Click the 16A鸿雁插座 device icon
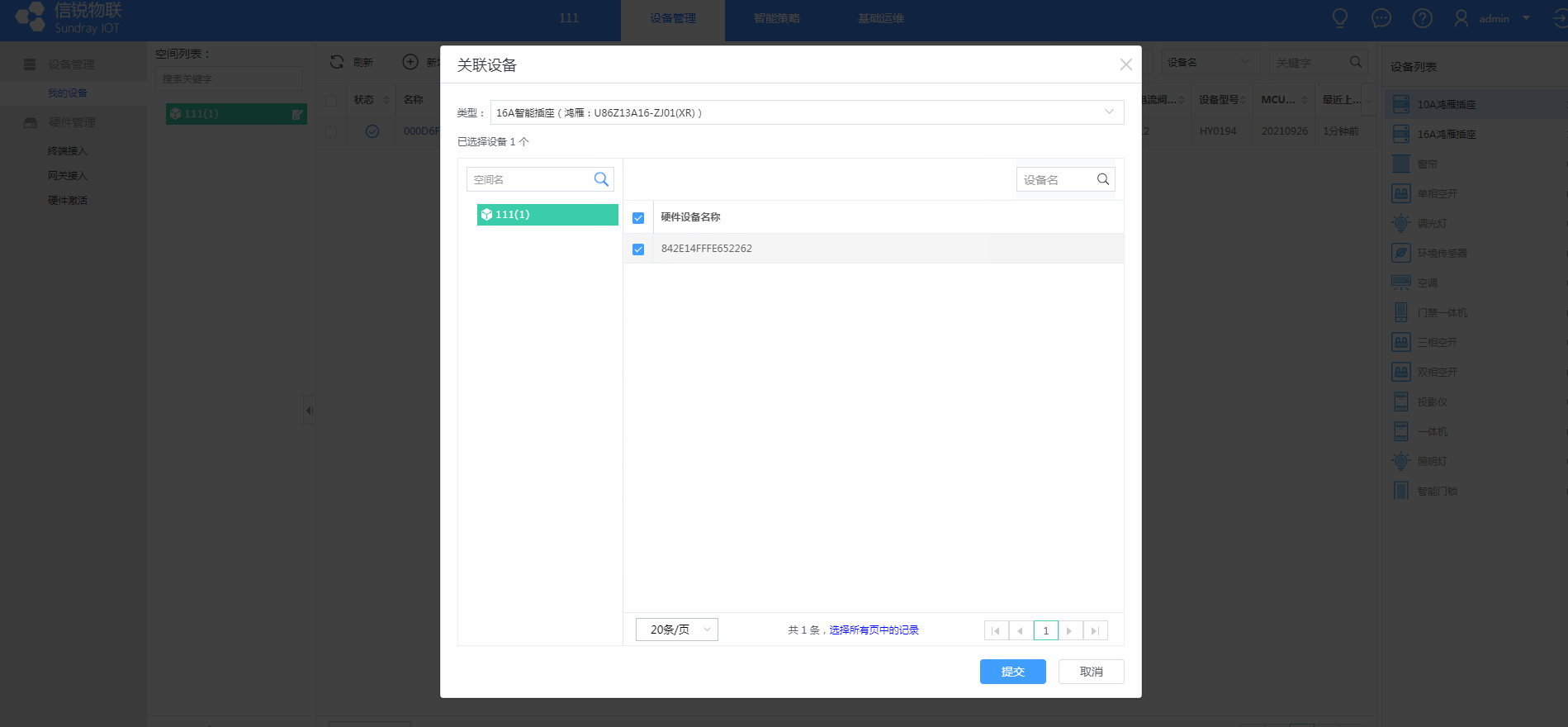The height and width of the screenshot is (727, 1568). tap(1401, 134)
